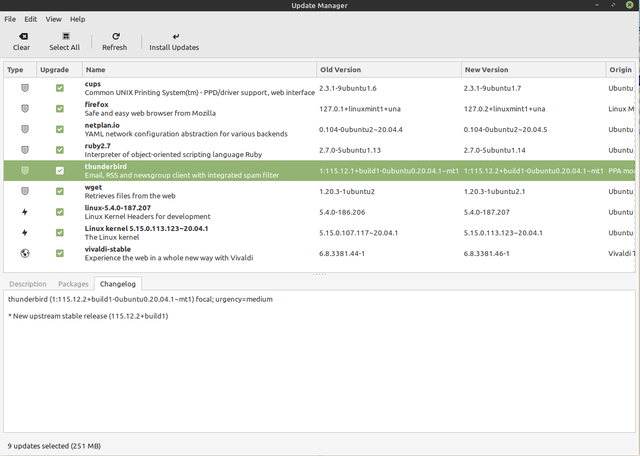
Task: Select the wget package name
Action: pyautogui.click(x=93, y=187)
